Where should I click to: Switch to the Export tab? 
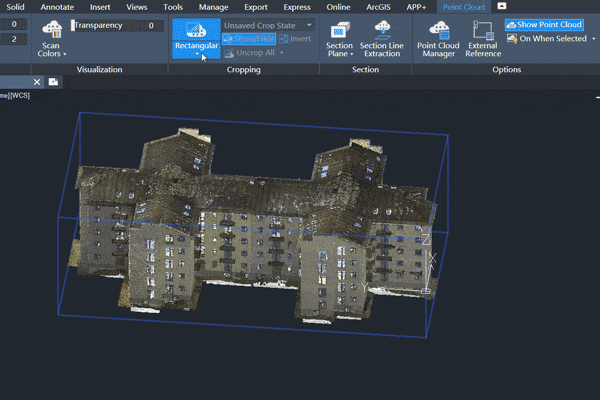click(256, 7)
